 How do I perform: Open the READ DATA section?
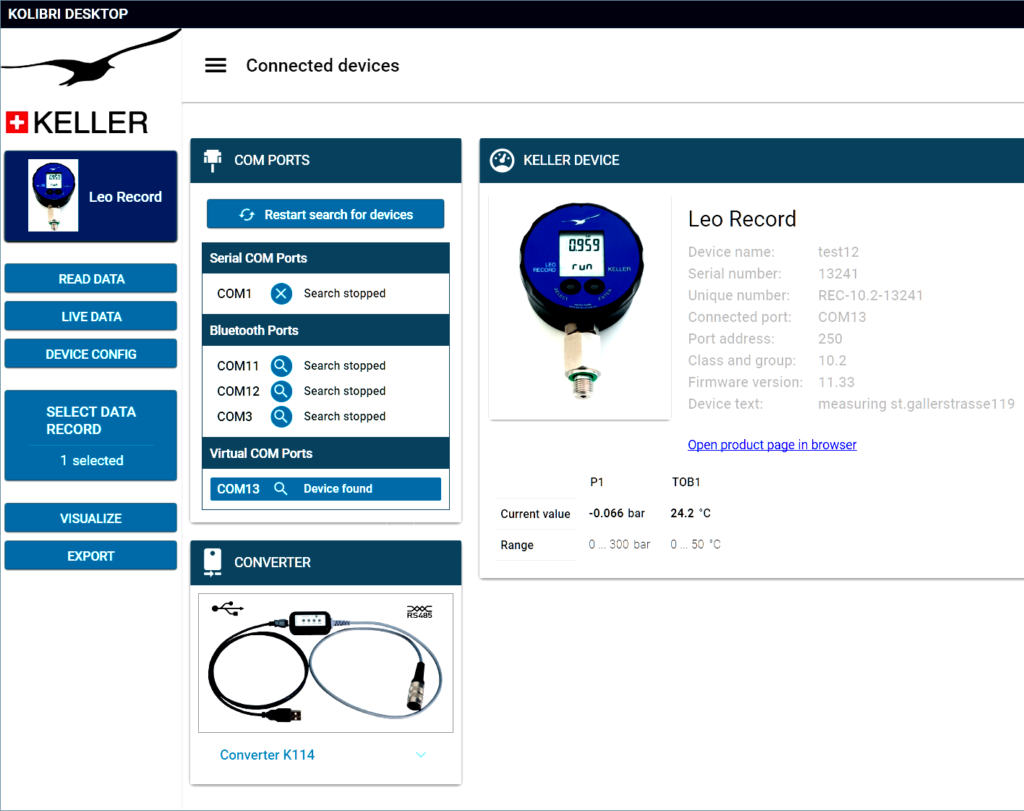[91, 279]
